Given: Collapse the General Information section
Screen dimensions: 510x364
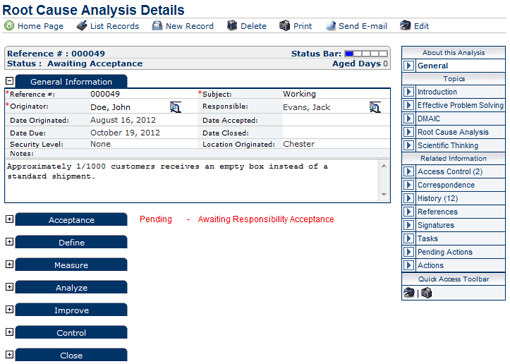Looking at the screenshot, I should (x=10, y=81).
